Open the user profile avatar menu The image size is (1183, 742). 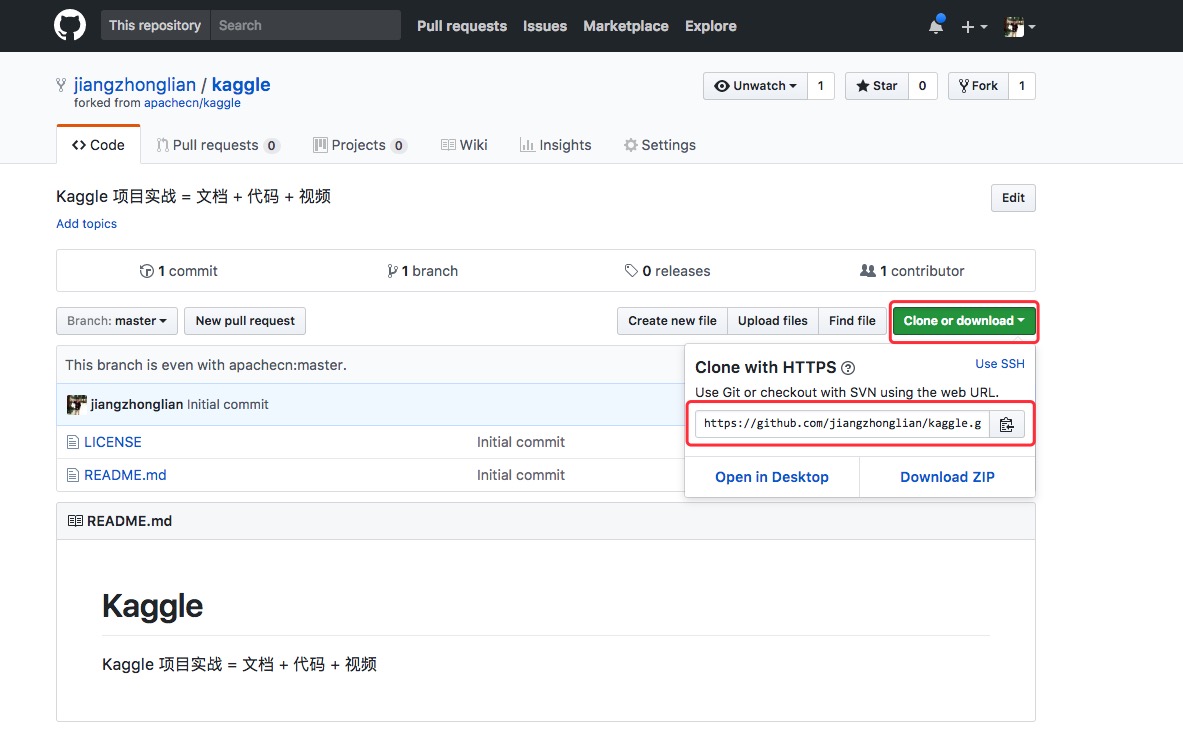tap(1019, 27)
